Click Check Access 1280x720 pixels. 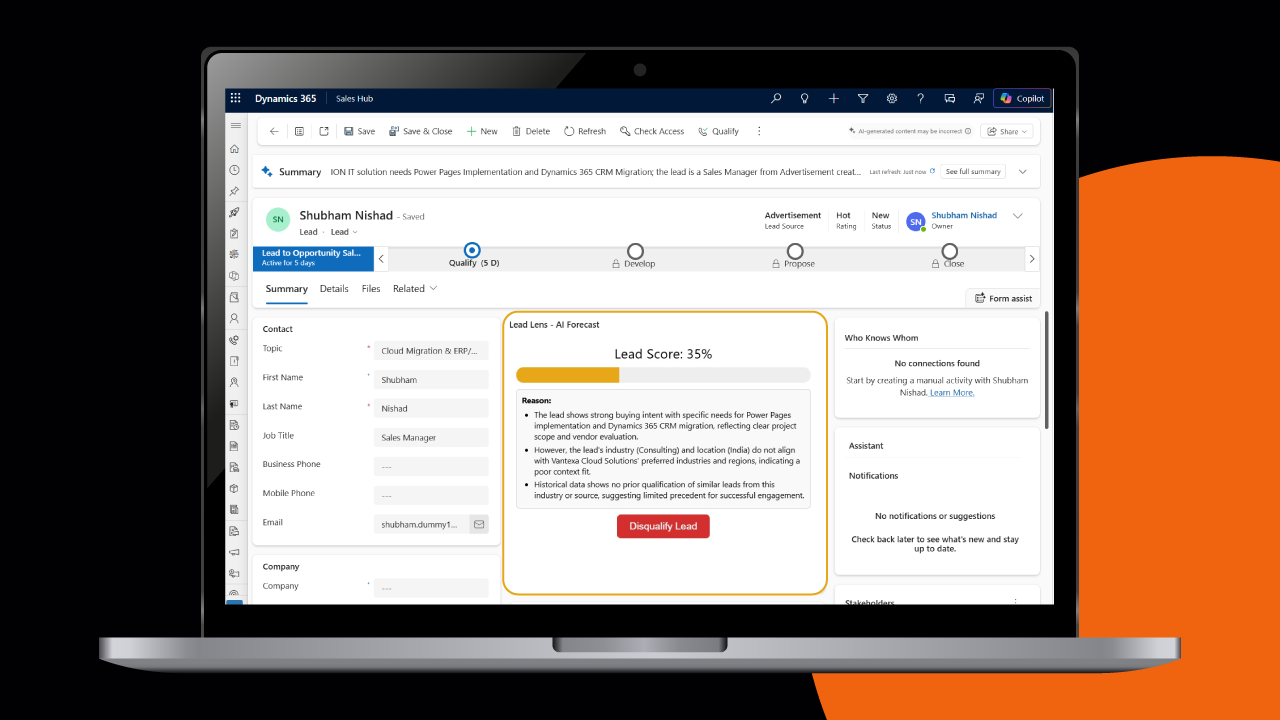[x=652, y=131]
